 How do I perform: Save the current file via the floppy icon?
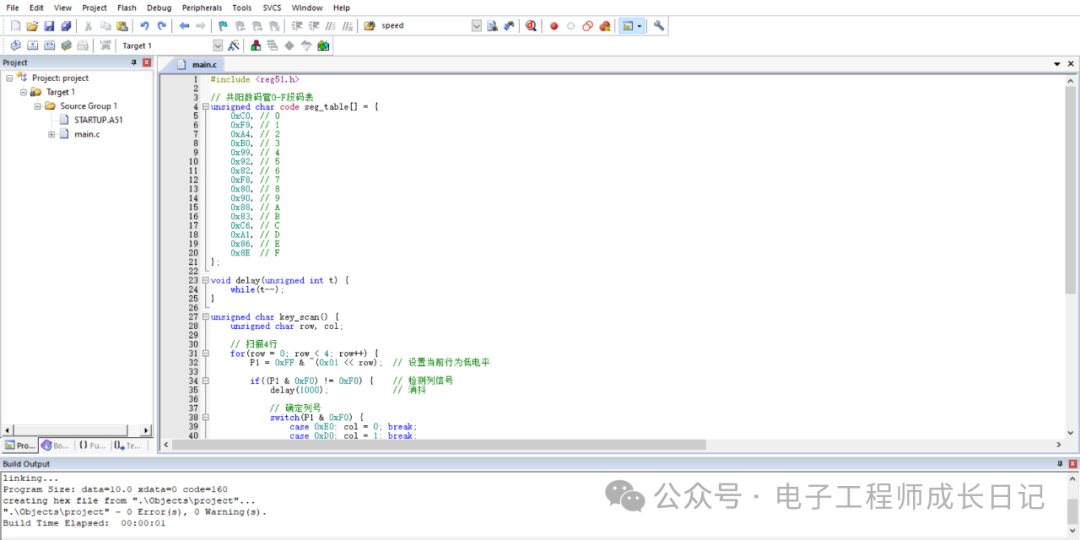[x=49, y=25]
